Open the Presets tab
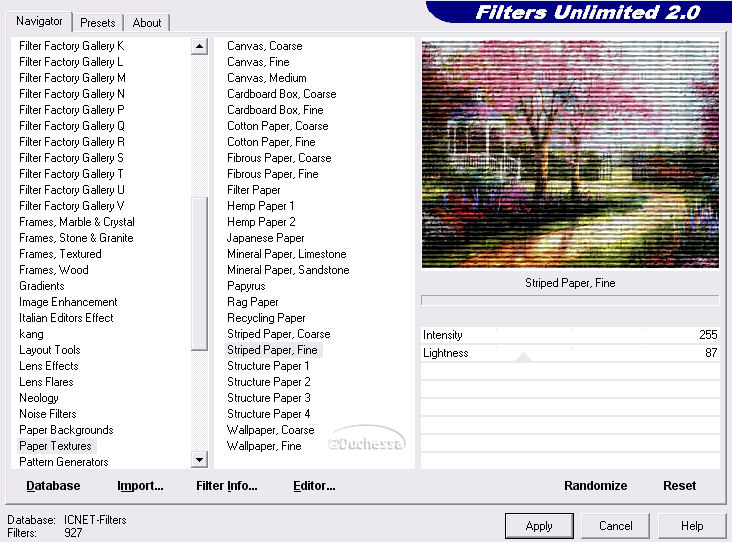Image resolution: width=732 pixels, height=542 pixels. pos(98,23)
